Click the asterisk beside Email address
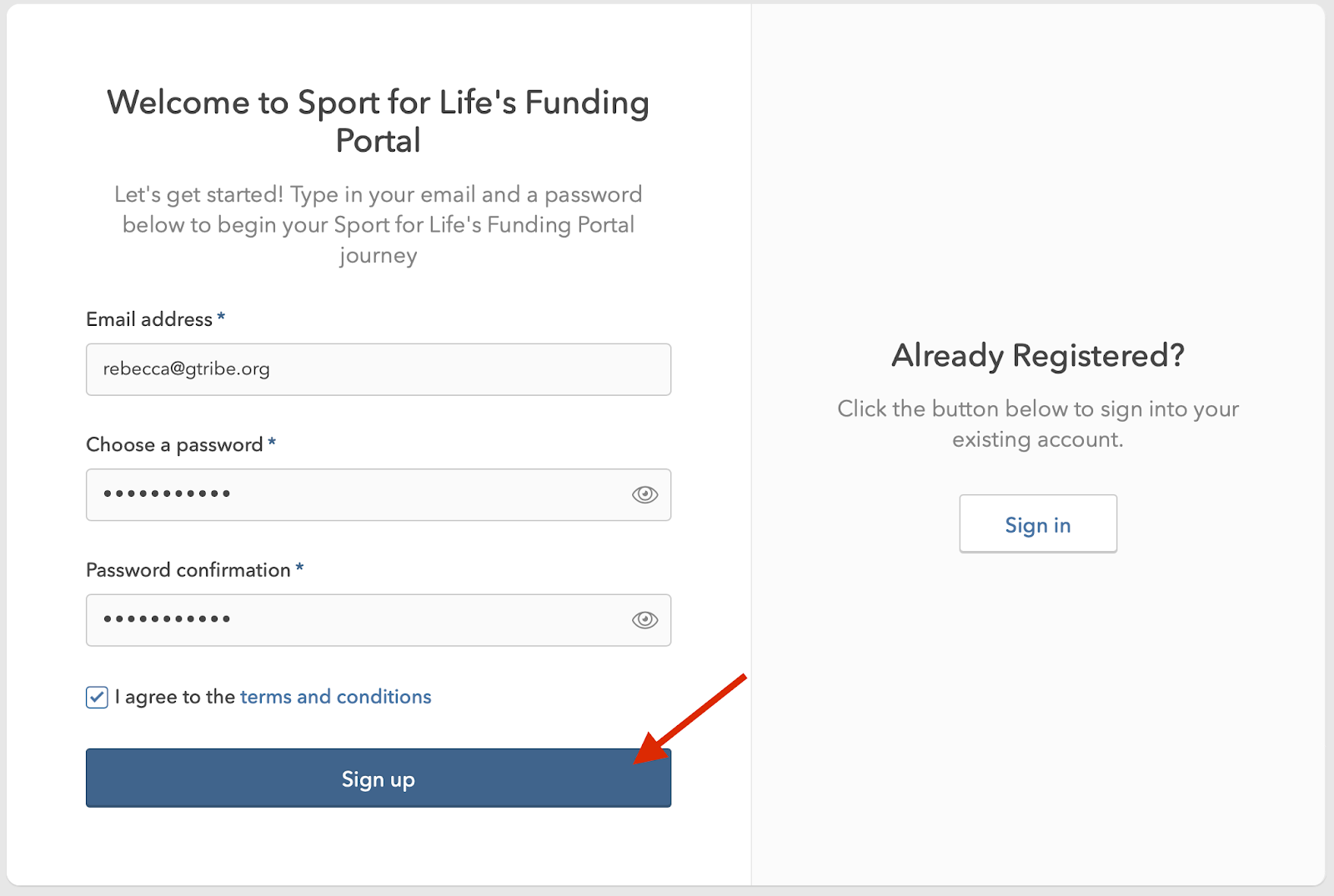1334x896 pixels. click(221, 318)
